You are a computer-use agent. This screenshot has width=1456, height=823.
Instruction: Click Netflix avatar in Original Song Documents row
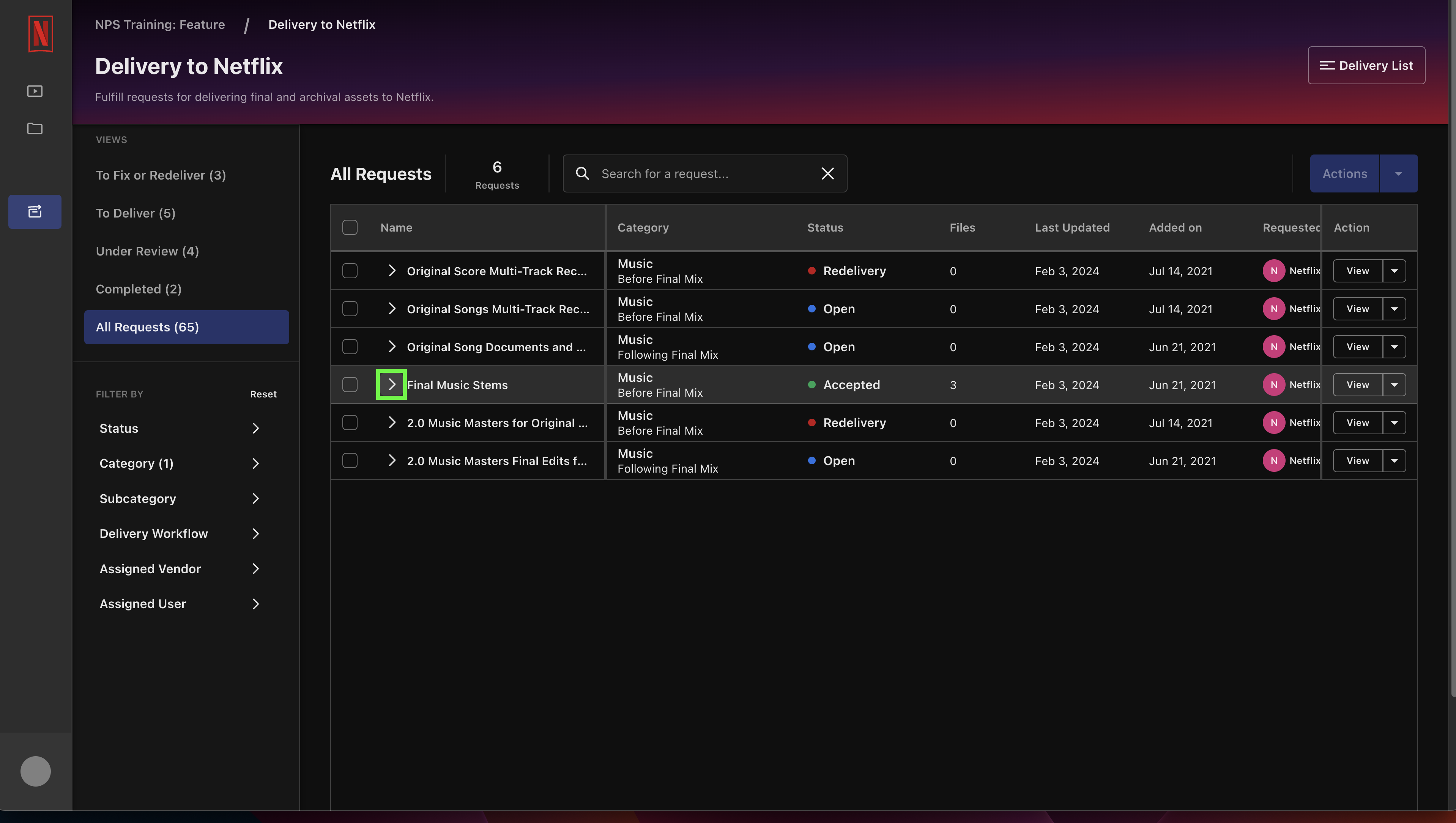1273,347
